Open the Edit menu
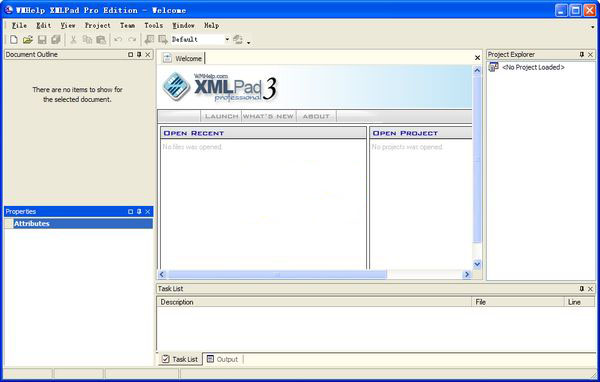Screen dimensions: 600x382 [44, 26]
